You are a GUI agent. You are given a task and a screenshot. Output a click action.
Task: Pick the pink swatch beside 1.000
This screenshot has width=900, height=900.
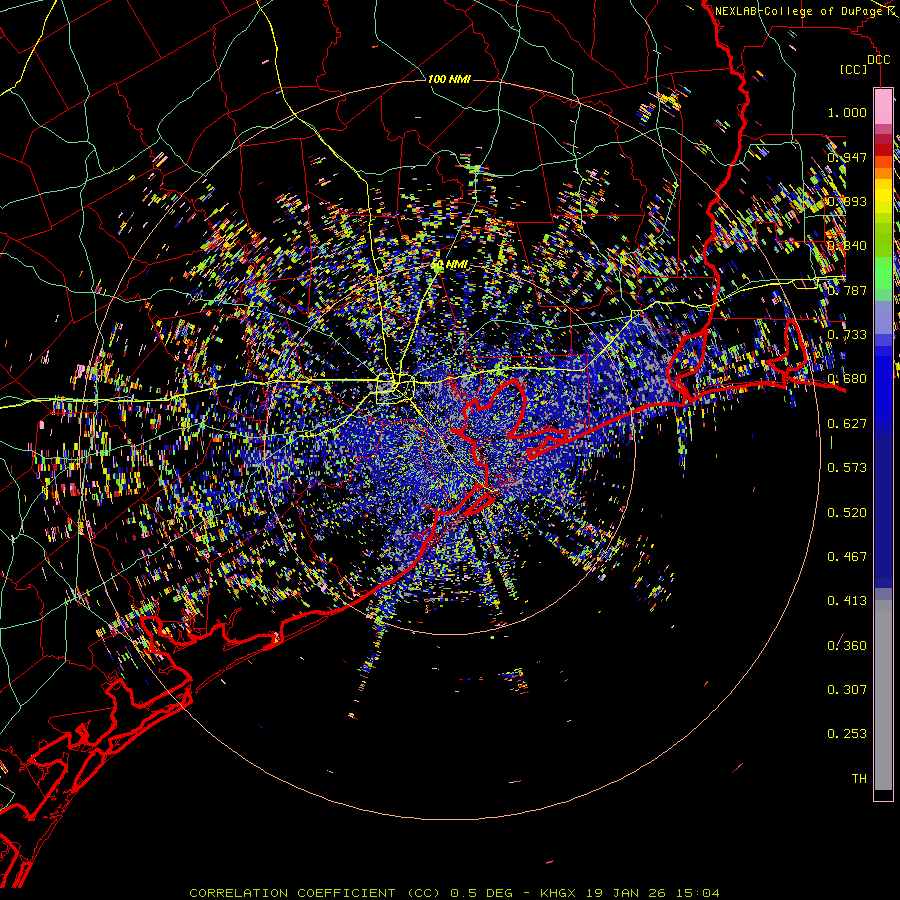[883, 107]
